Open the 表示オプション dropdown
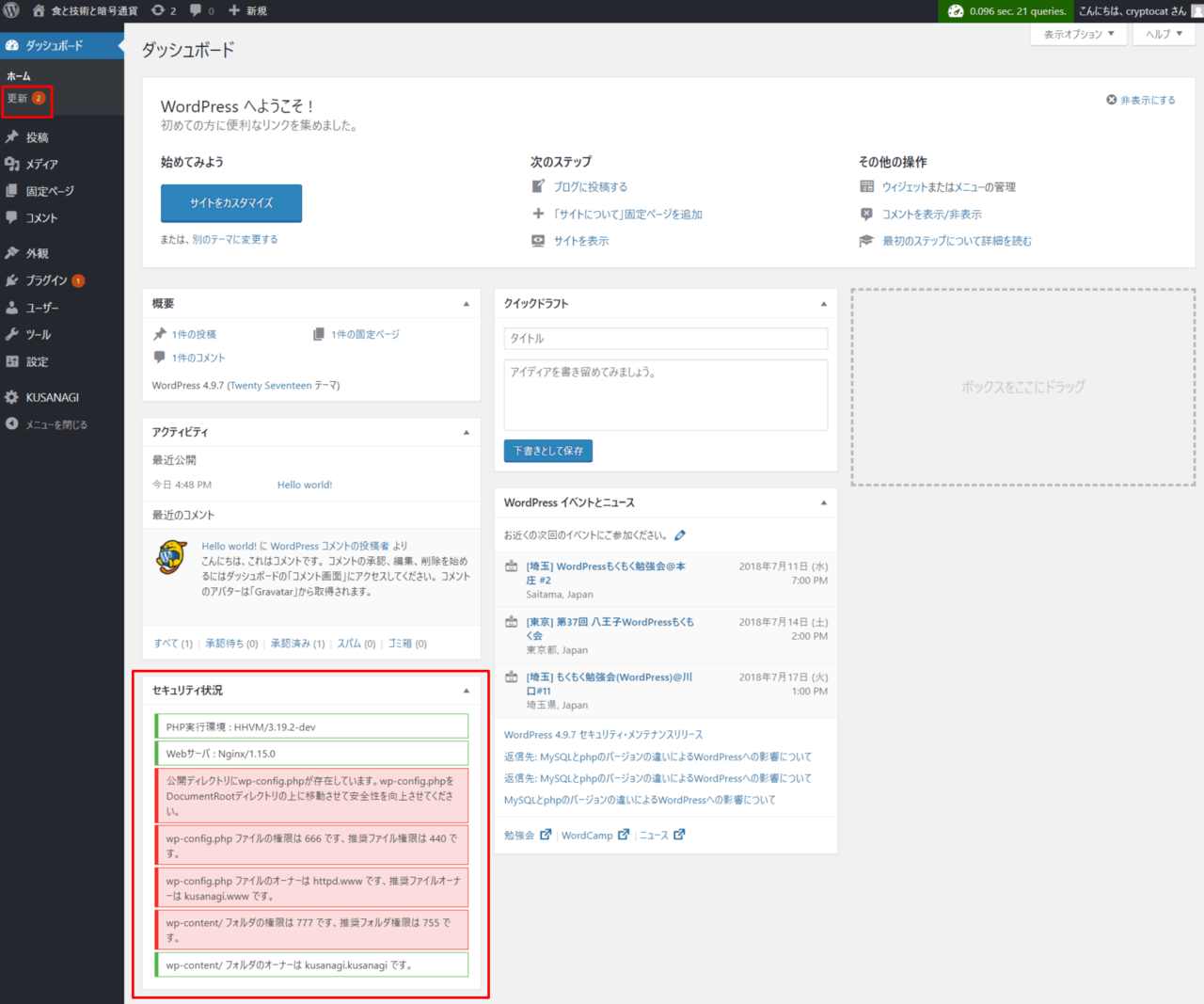The image size is (1204, 1004). (x=1078, y=34)
